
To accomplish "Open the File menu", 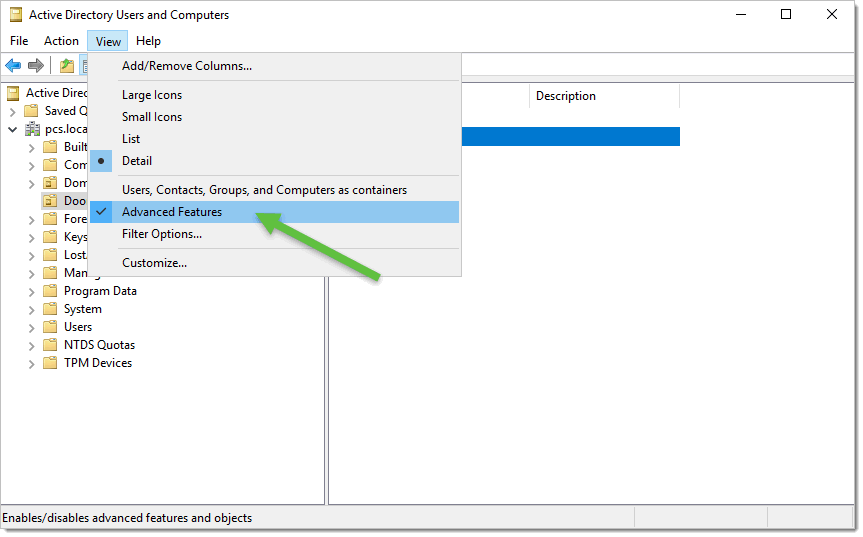I will (19, 41).
